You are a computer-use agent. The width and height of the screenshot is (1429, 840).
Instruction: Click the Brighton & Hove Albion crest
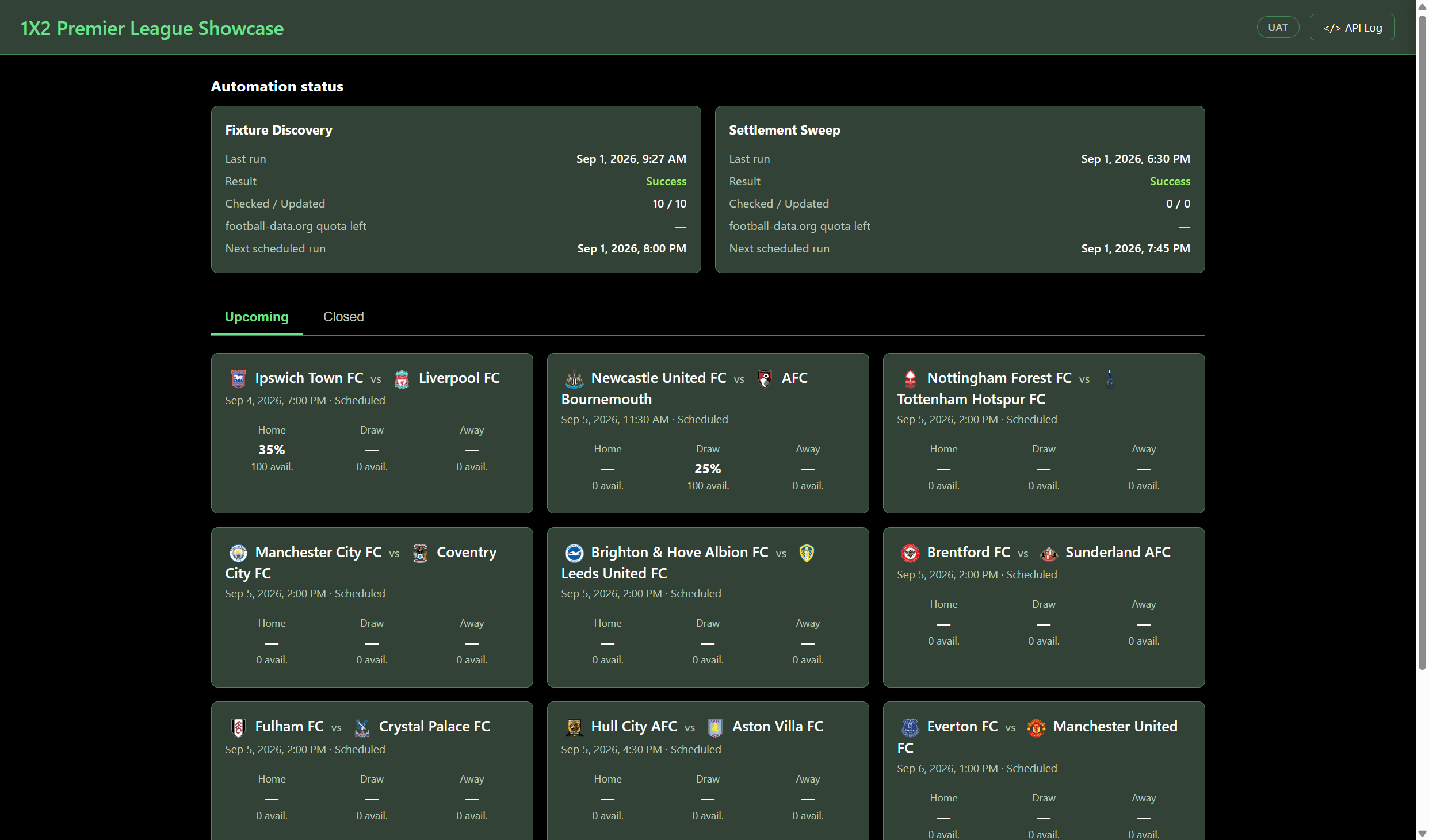574,553
